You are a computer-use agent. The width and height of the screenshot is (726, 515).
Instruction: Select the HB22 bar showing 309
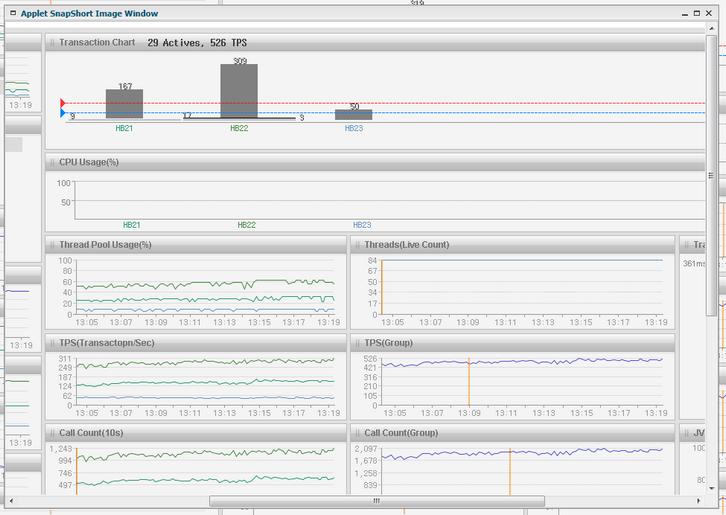pyautogui.click(x=239, y=92)
